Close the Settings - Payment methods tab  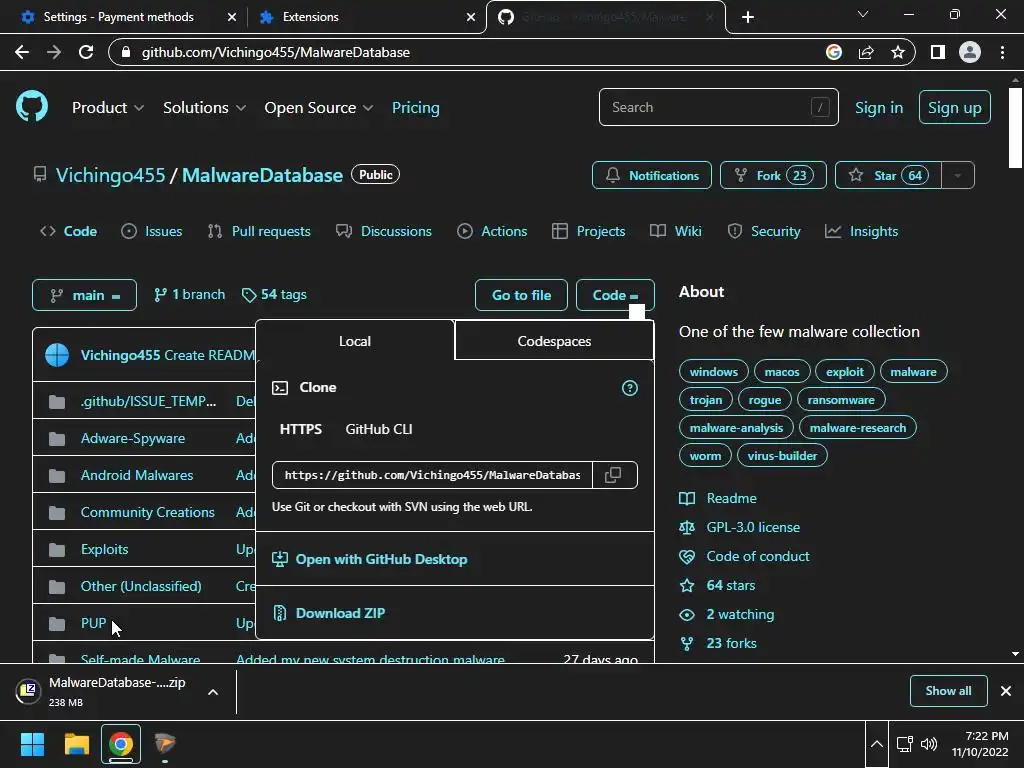click(x=232, y=17)
